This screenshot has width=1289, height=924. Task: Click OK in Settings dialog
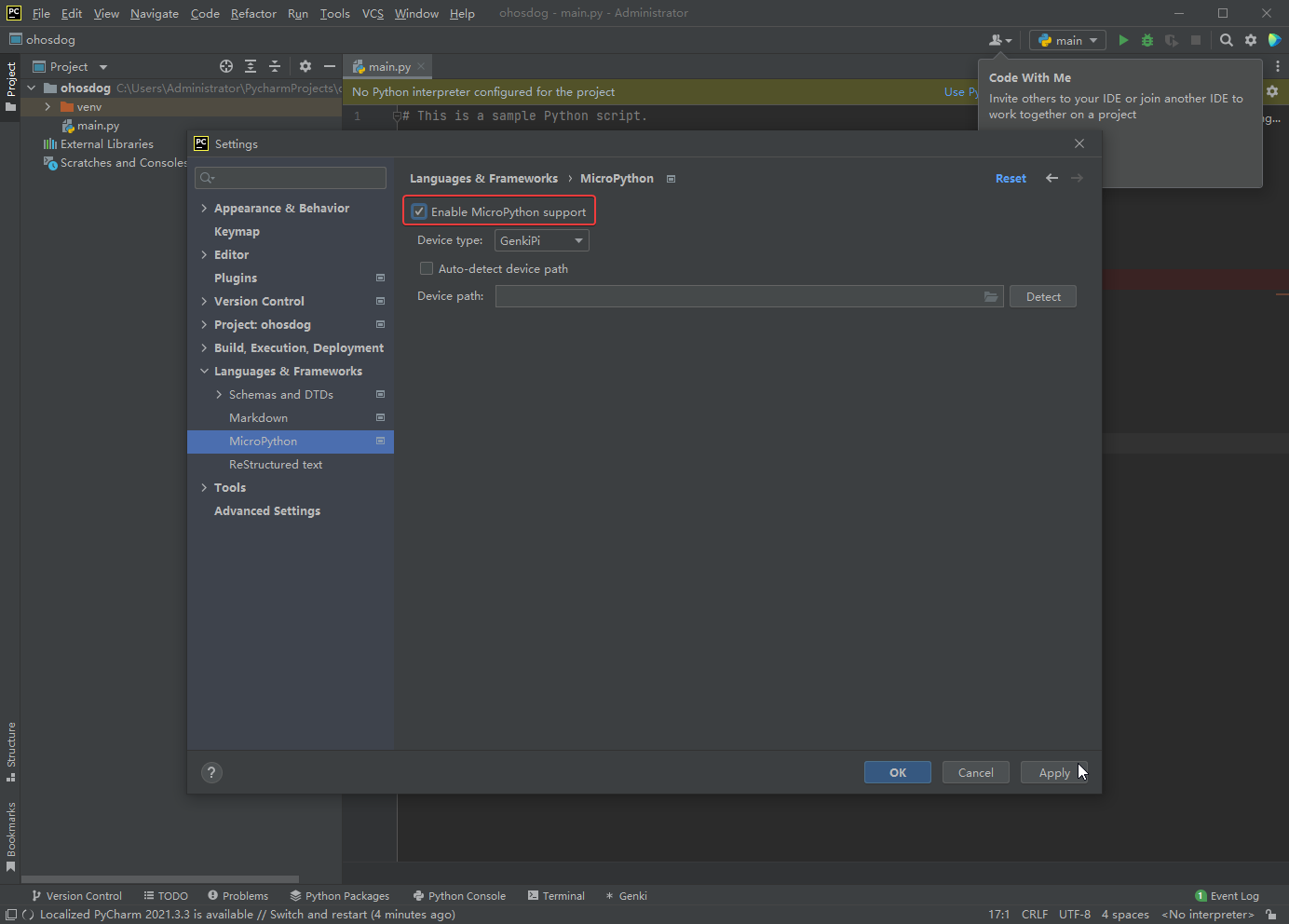[898, 772]
